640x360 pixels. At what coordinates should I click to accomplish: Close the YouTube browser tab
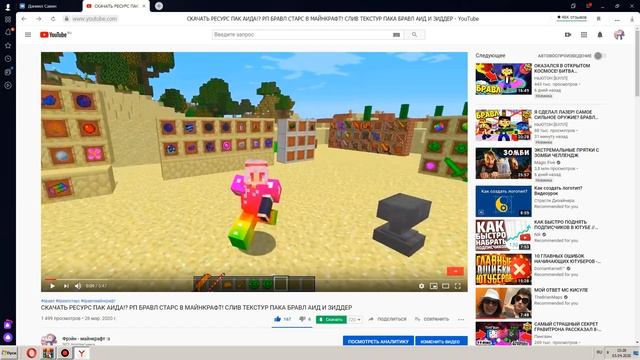click(144, 6)
